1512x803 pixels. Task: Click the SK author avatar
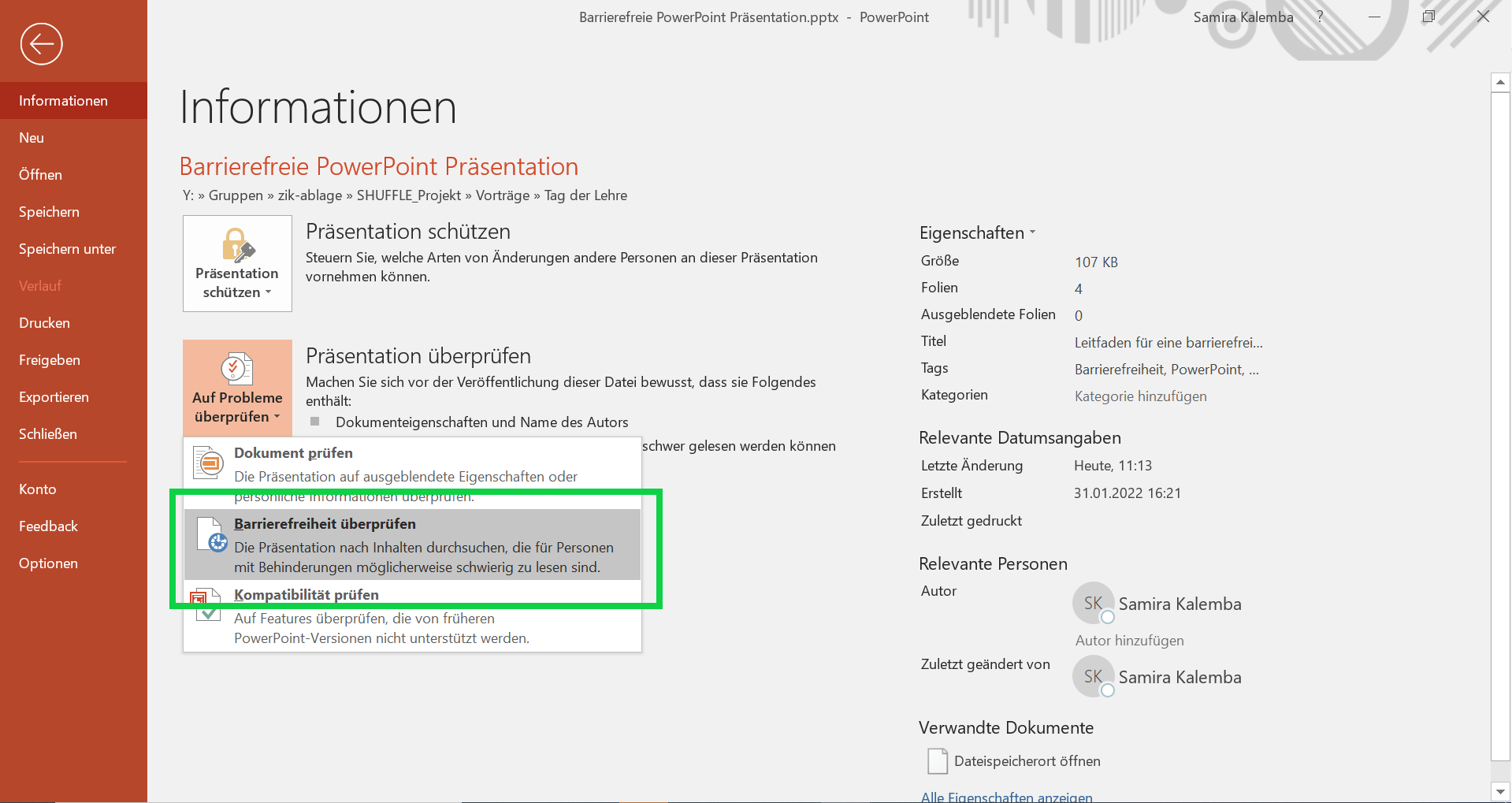coord(1093,602)
